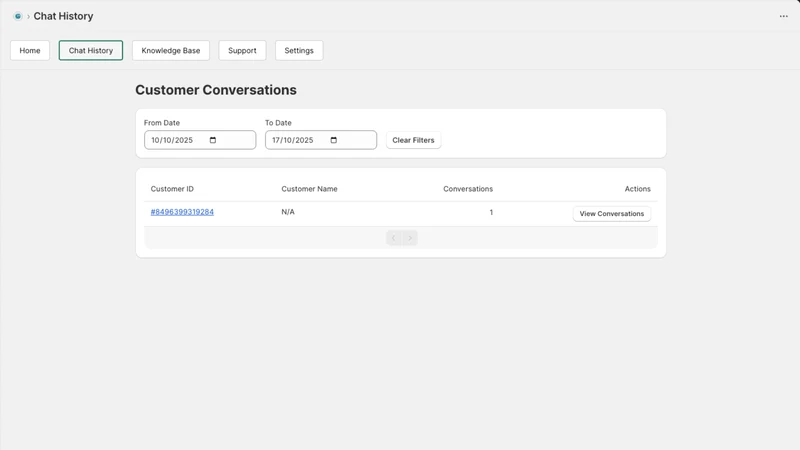The height and width of the screenshot is (450, 800).
Task: Click the View Conversations button
Action: (x=612, y=214)
